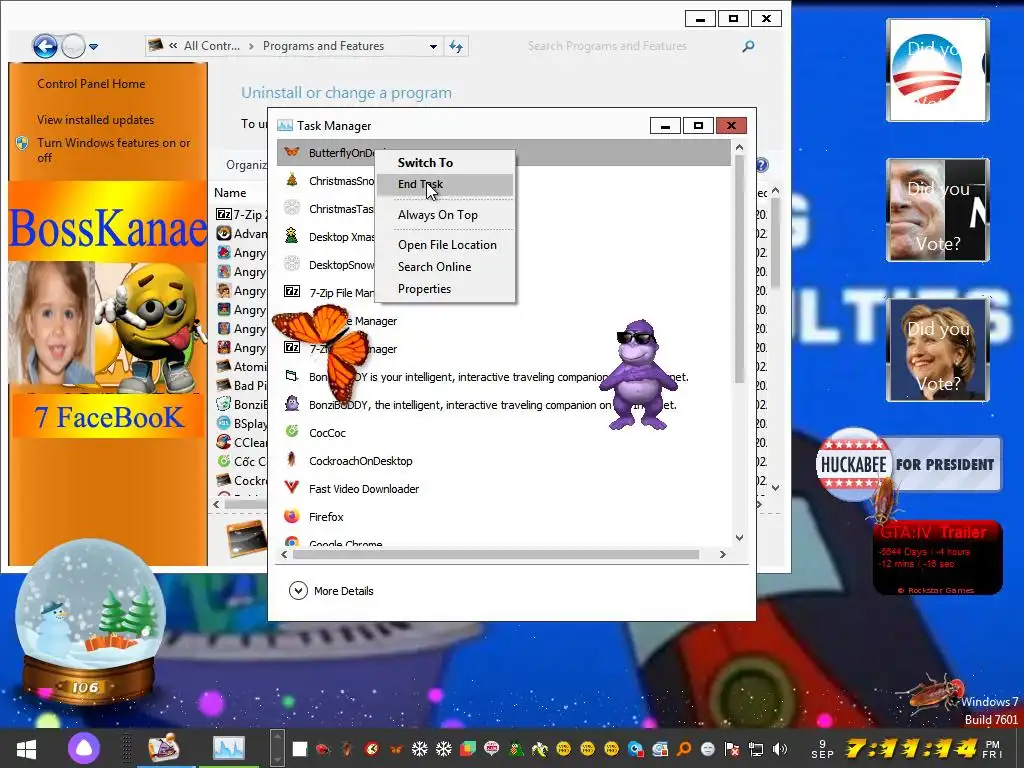Click the yellow taskbar clock display
This screenshot has width=1024, height=768.
(x=912, y=748)
